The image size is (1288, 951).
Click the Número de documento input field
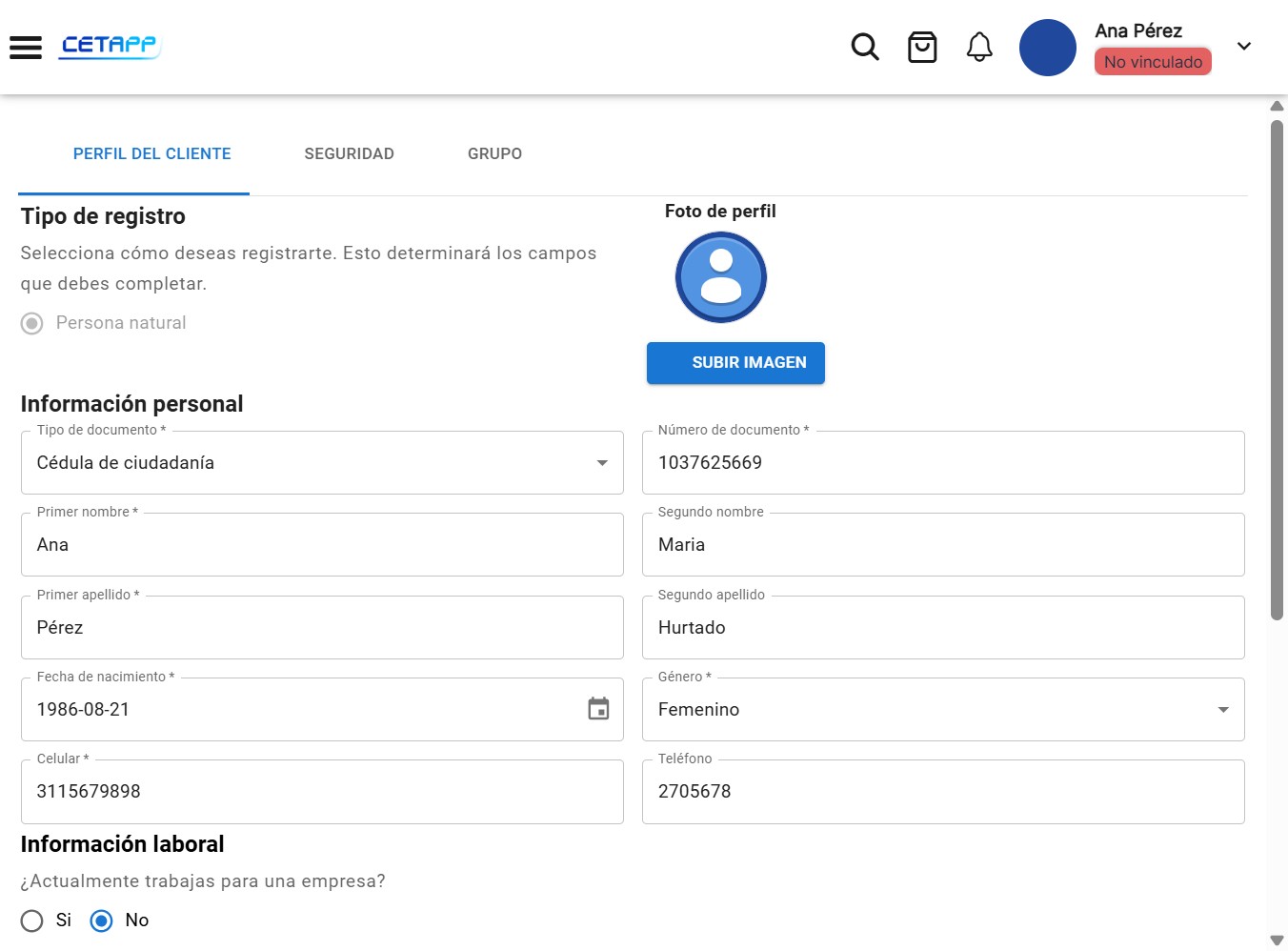943,463
